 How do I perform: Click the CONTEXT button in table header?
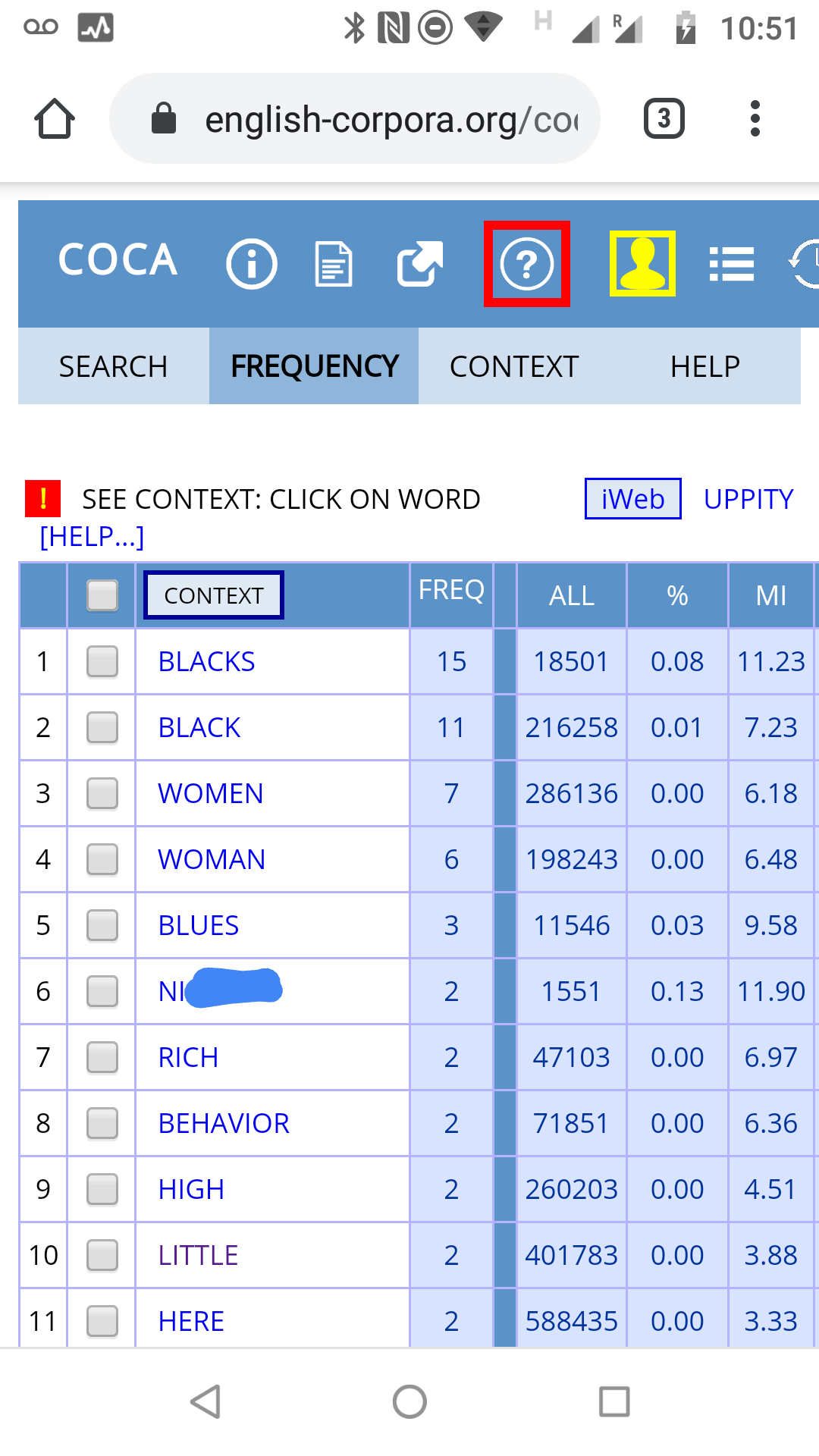[x=214, y=595]
